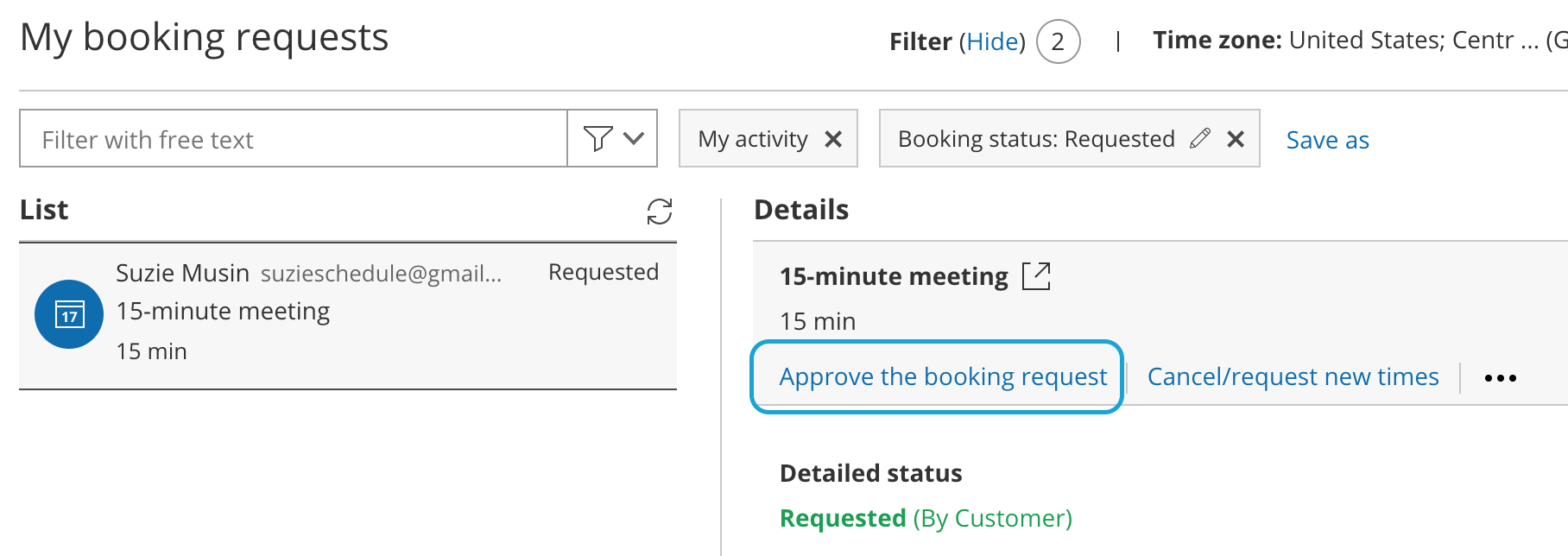Viewport: 1568px width, 556px height.
Task: Hide the filter bar
Action: [x=992, y=41]
